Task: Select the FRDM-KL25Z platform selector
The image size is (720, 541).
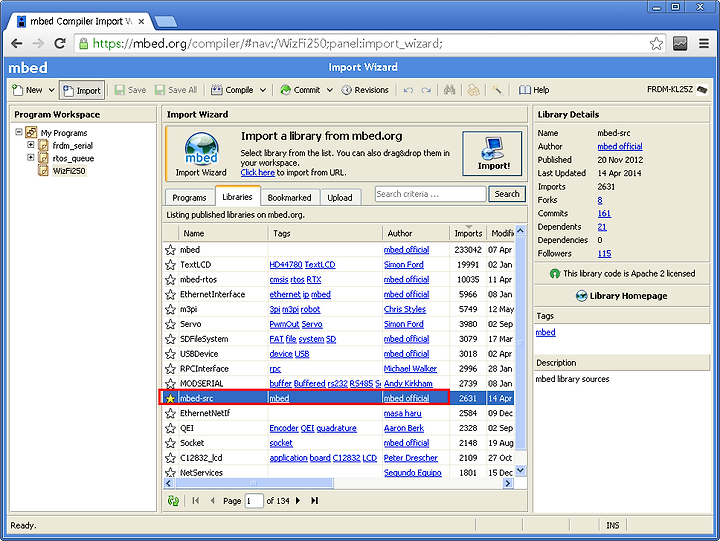Action: [677, 90]
